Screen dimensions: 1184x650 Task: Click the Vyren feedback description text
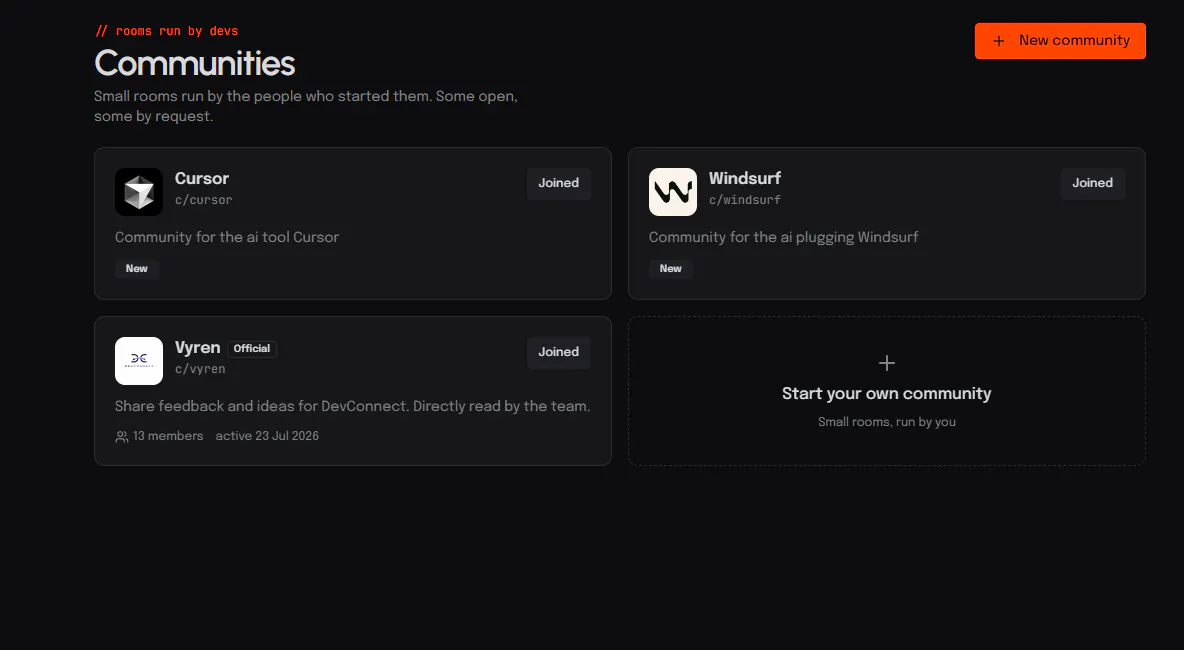(x=353, y=406)
